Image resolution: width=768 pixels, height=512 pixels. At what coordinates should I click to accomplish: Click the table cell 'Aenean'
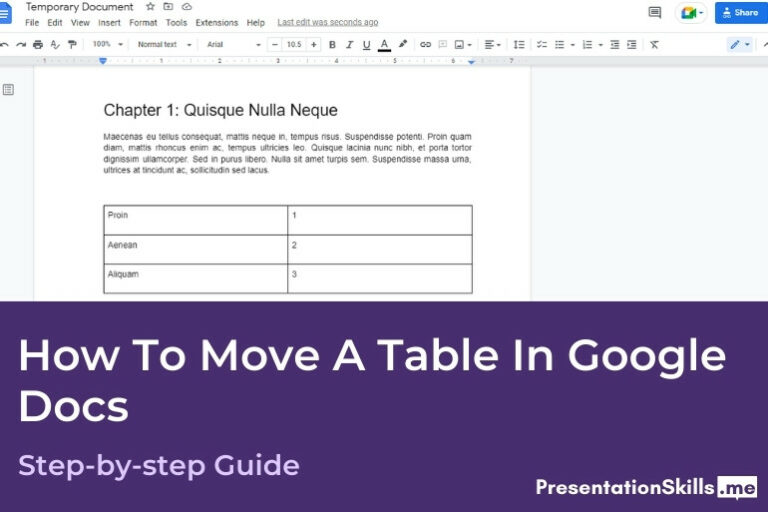pos(195,250)
